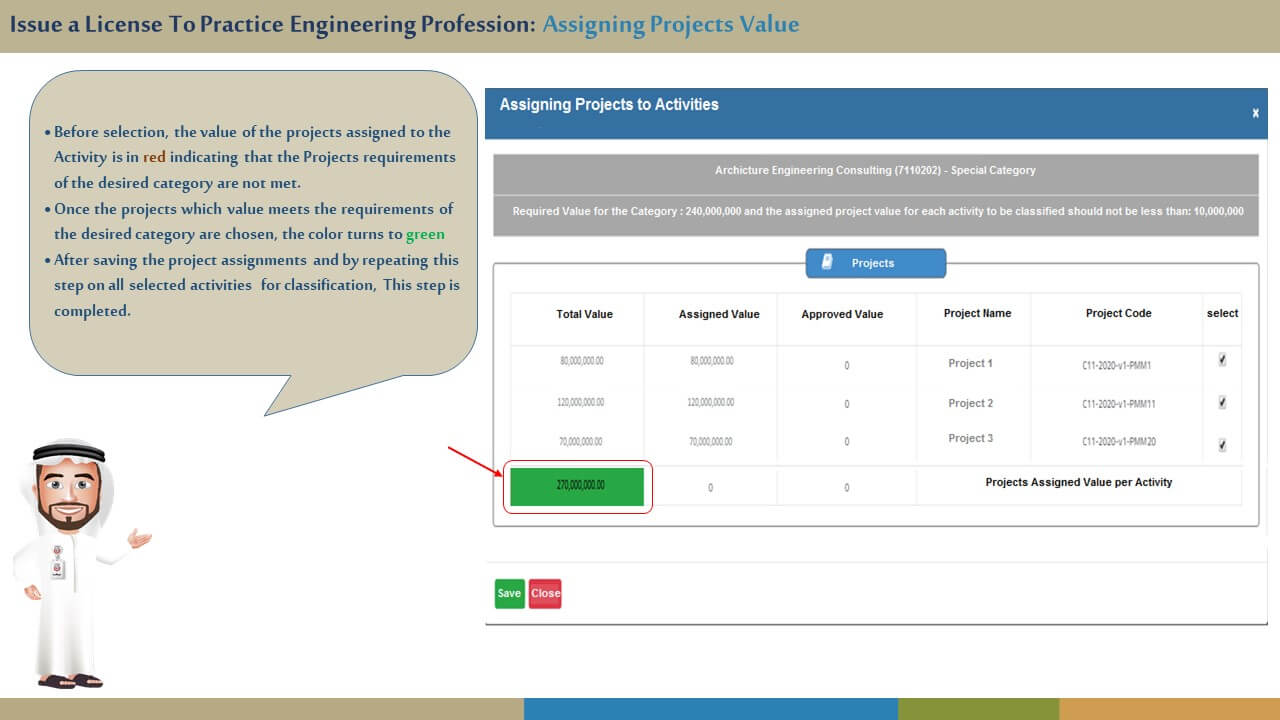The image size is (1280, 720).
Task: Click the Total Value column header
Action: [x=584, y=314]
